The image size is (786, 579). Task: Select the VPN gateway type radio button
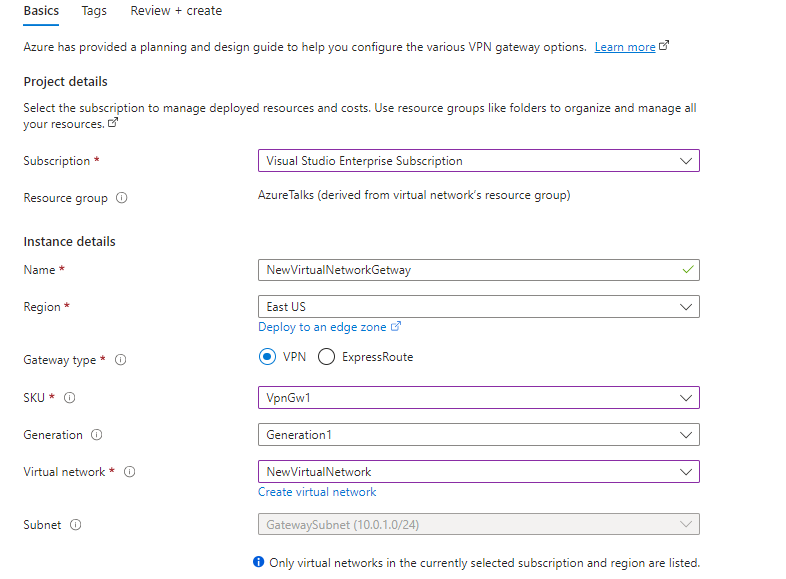coord(267,357)
